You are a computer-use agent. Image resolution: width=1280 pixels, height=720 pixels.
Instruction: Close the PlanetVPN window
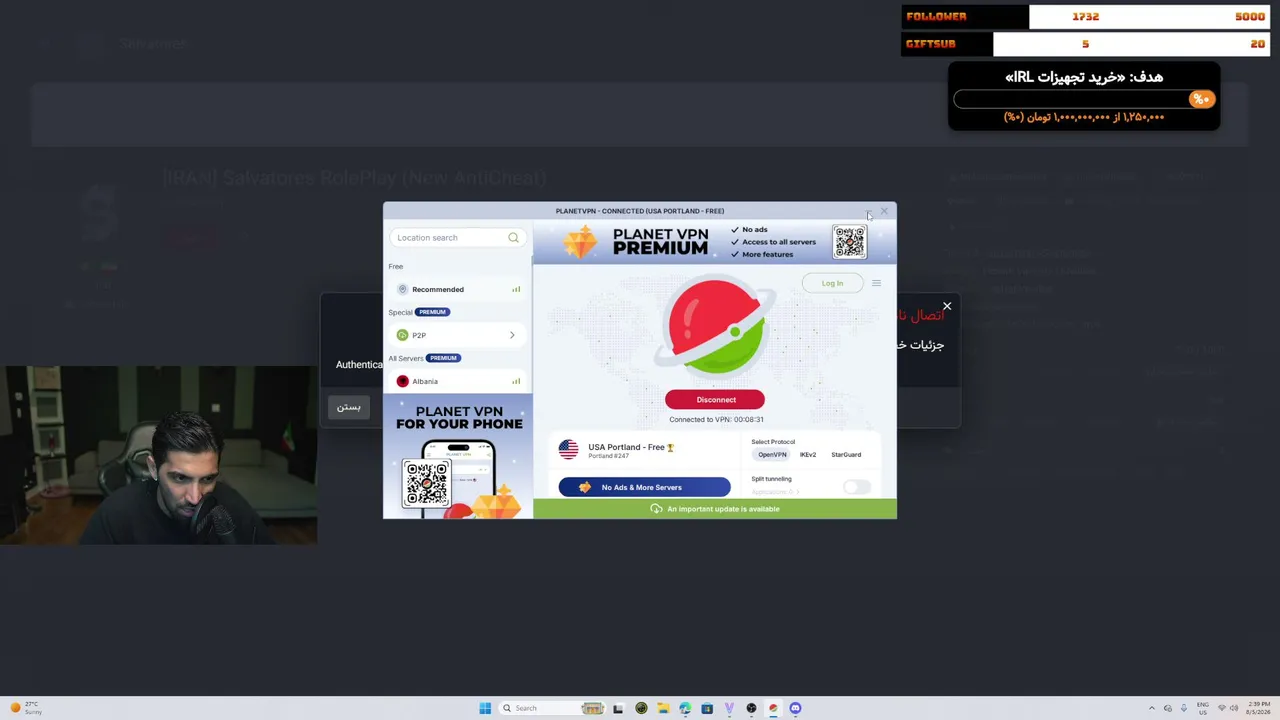tap(884, 211)
